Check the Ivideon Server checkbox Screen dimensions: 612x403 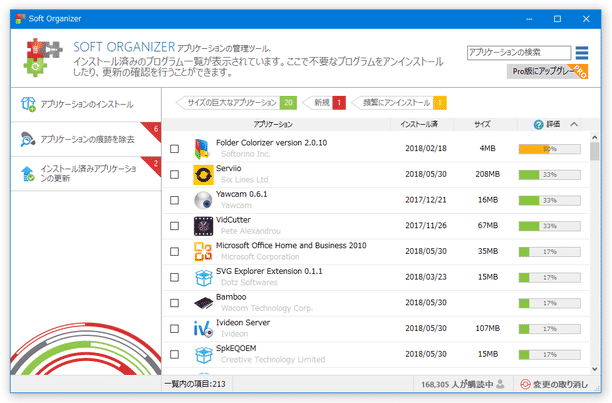(x=174, y=329)
